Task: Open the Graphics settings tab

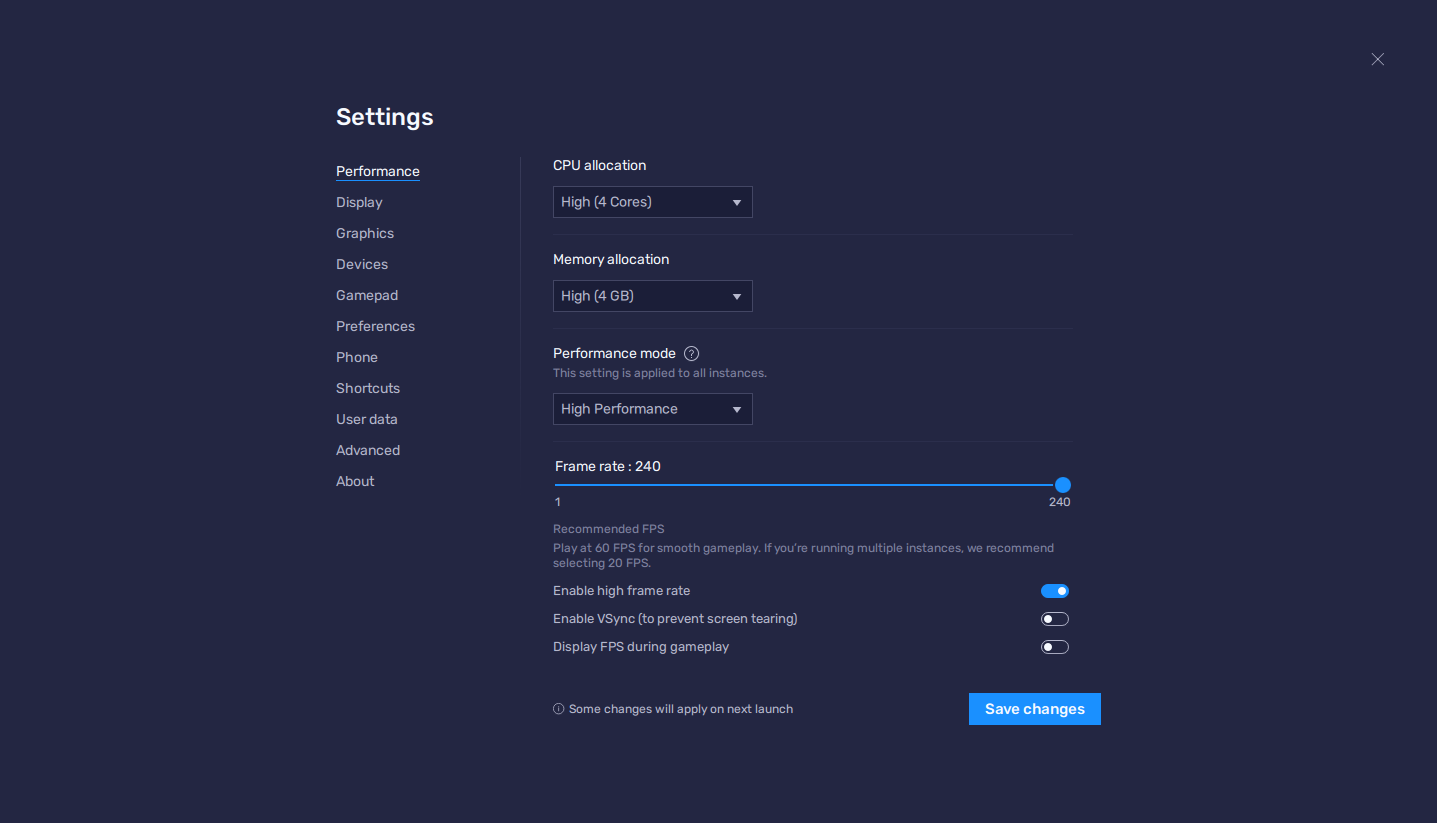Action: [x=365, y=233]
